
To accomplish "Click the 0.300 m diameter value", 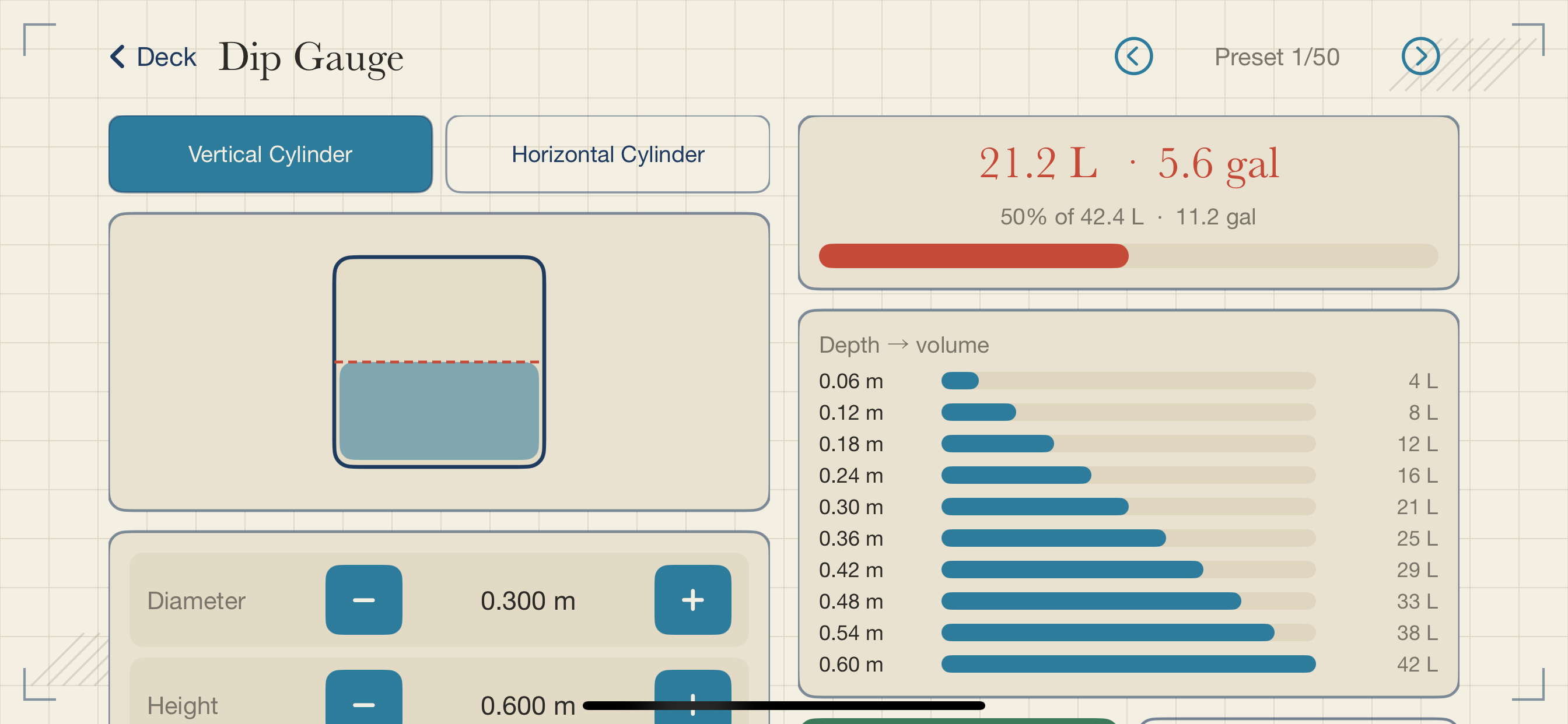I will 528,601.
